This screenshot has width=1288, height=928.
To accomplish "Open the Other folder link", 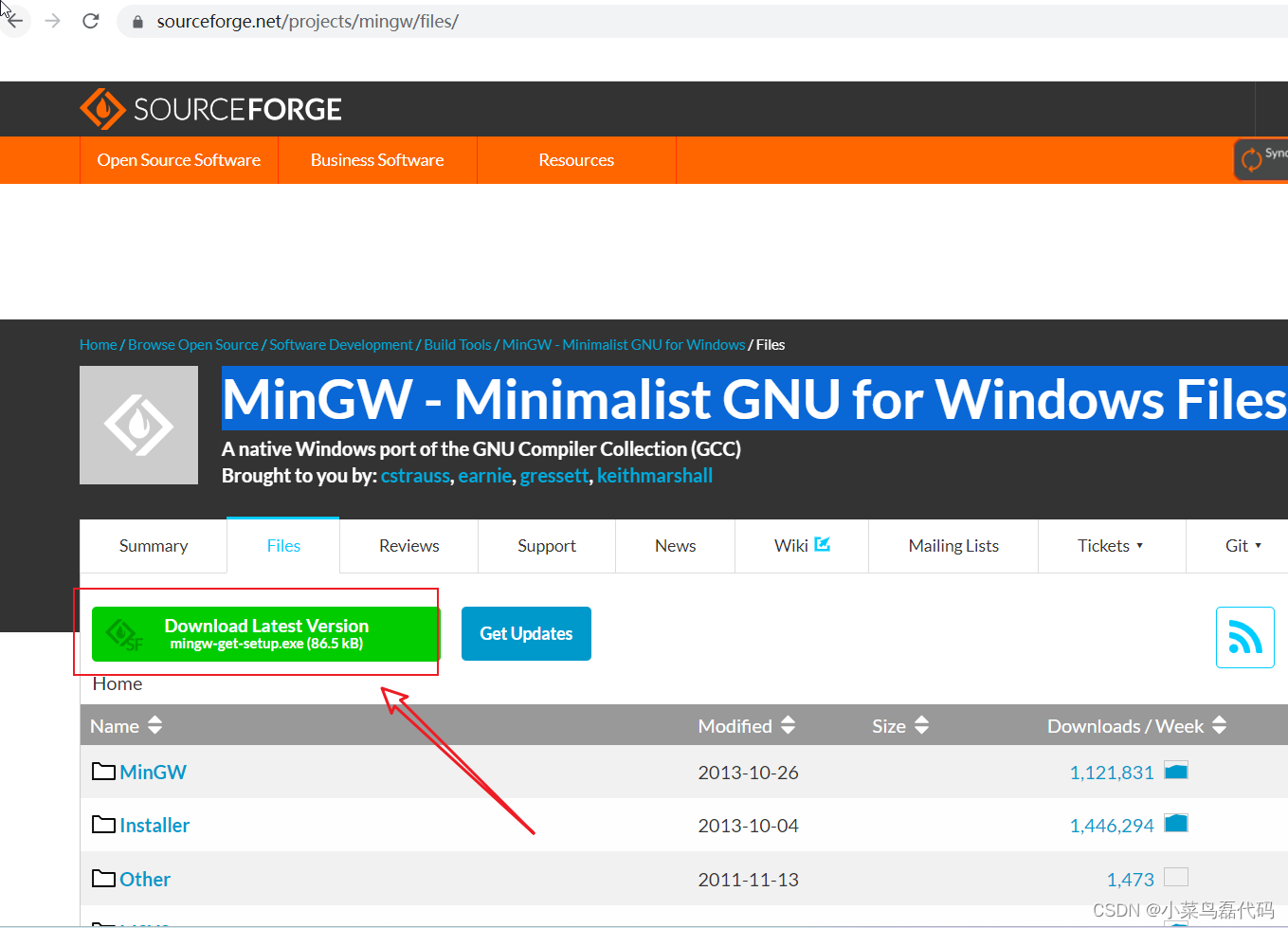I will [x=145, y=879].
